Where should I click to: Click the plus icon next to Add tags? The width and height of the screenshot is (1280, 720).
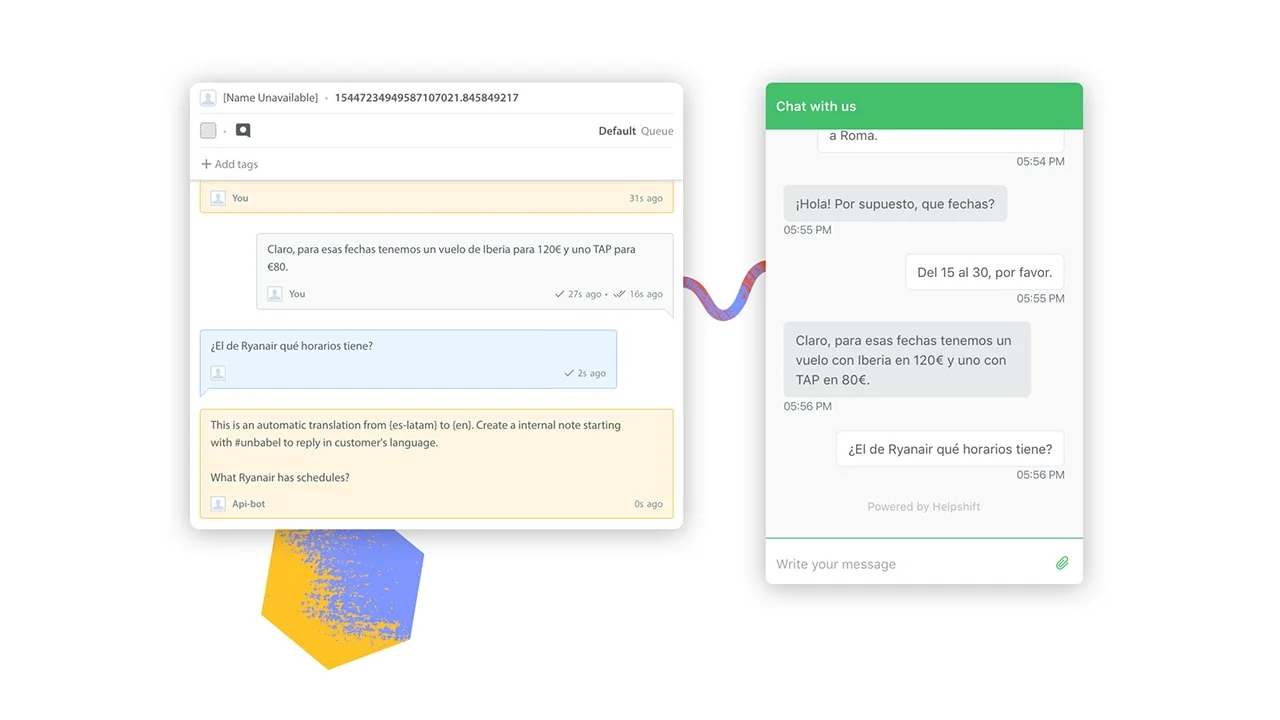coord(206,164)
